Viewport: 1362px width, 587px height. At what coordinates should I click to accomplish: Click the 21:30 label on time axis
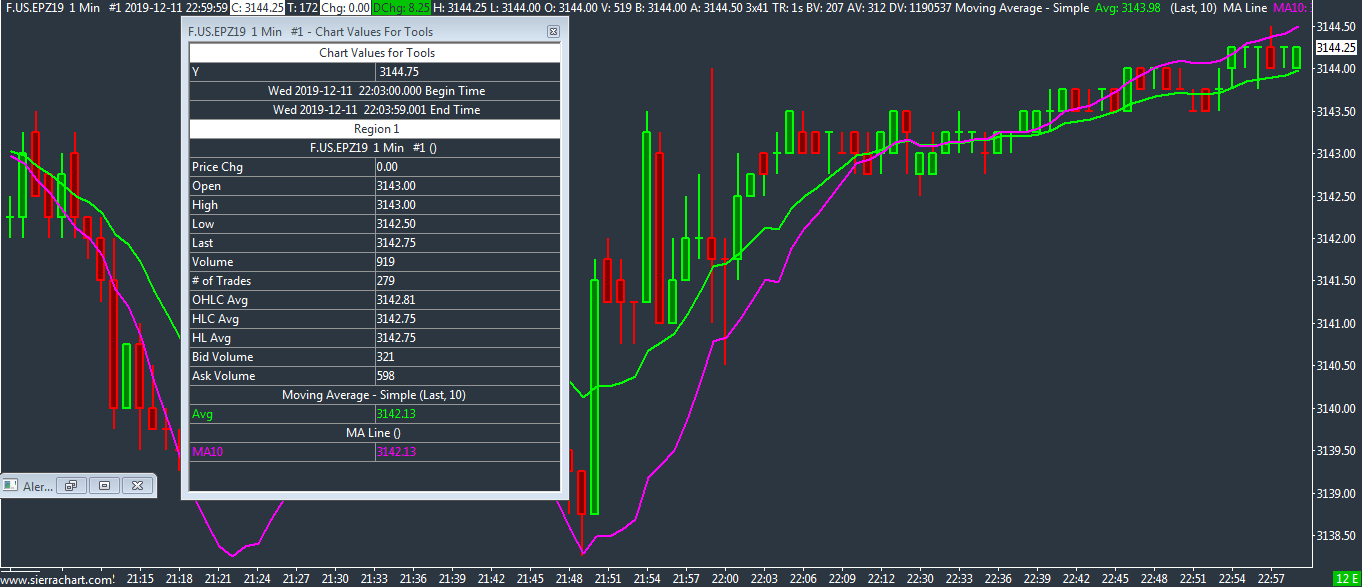click(335, 579)
